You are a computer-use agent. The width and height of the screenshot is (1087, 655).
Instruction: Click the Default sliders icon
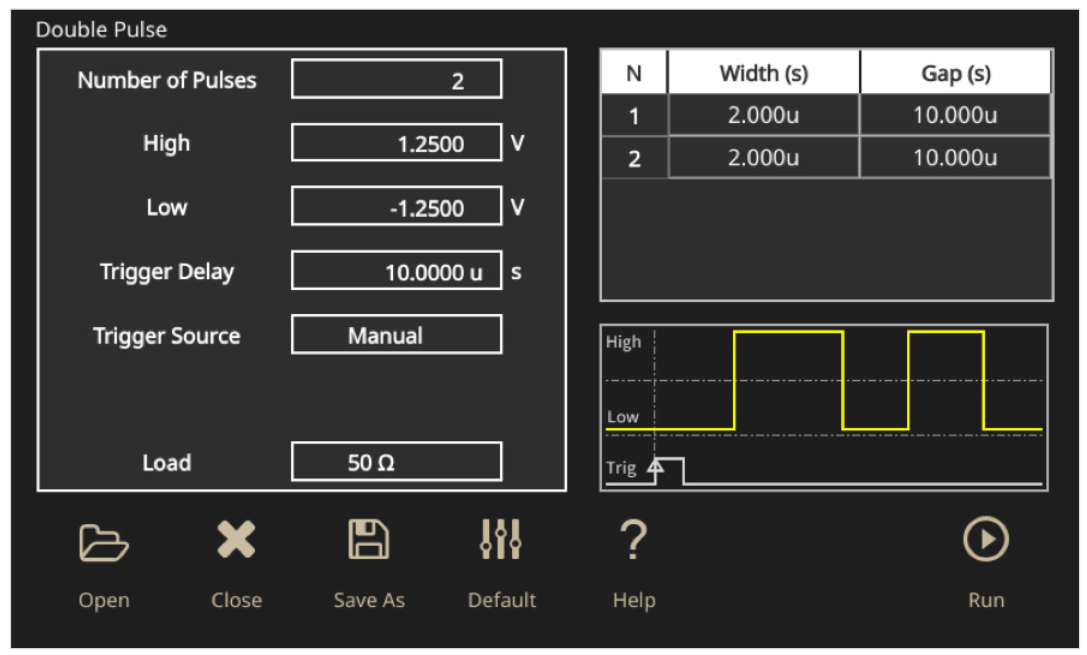[x=501, y=539]
